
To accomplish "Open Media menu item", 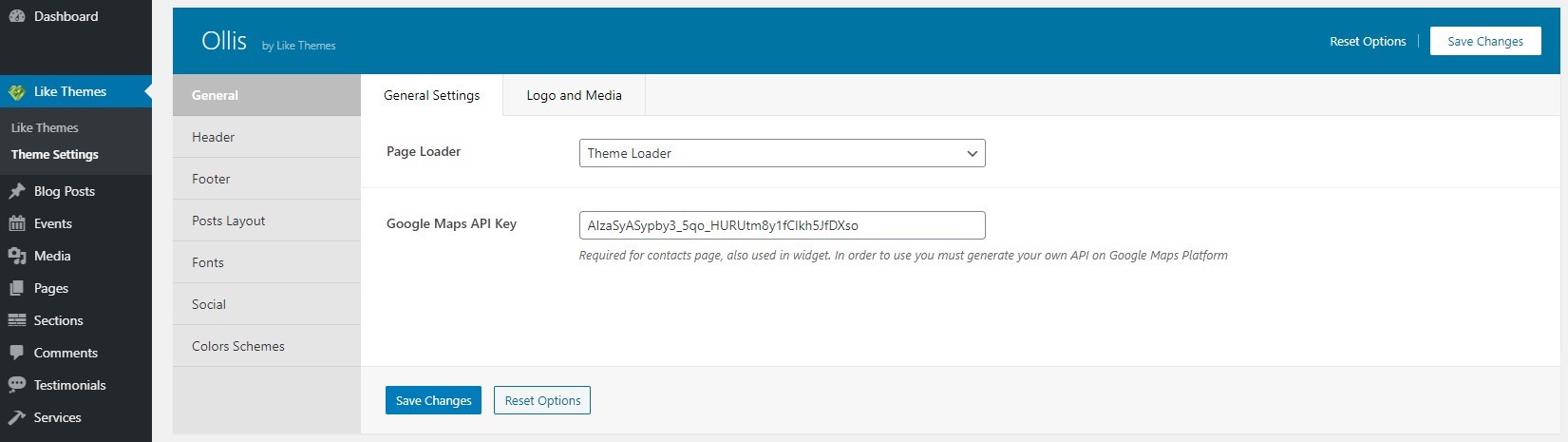I will tap(76, 256).
